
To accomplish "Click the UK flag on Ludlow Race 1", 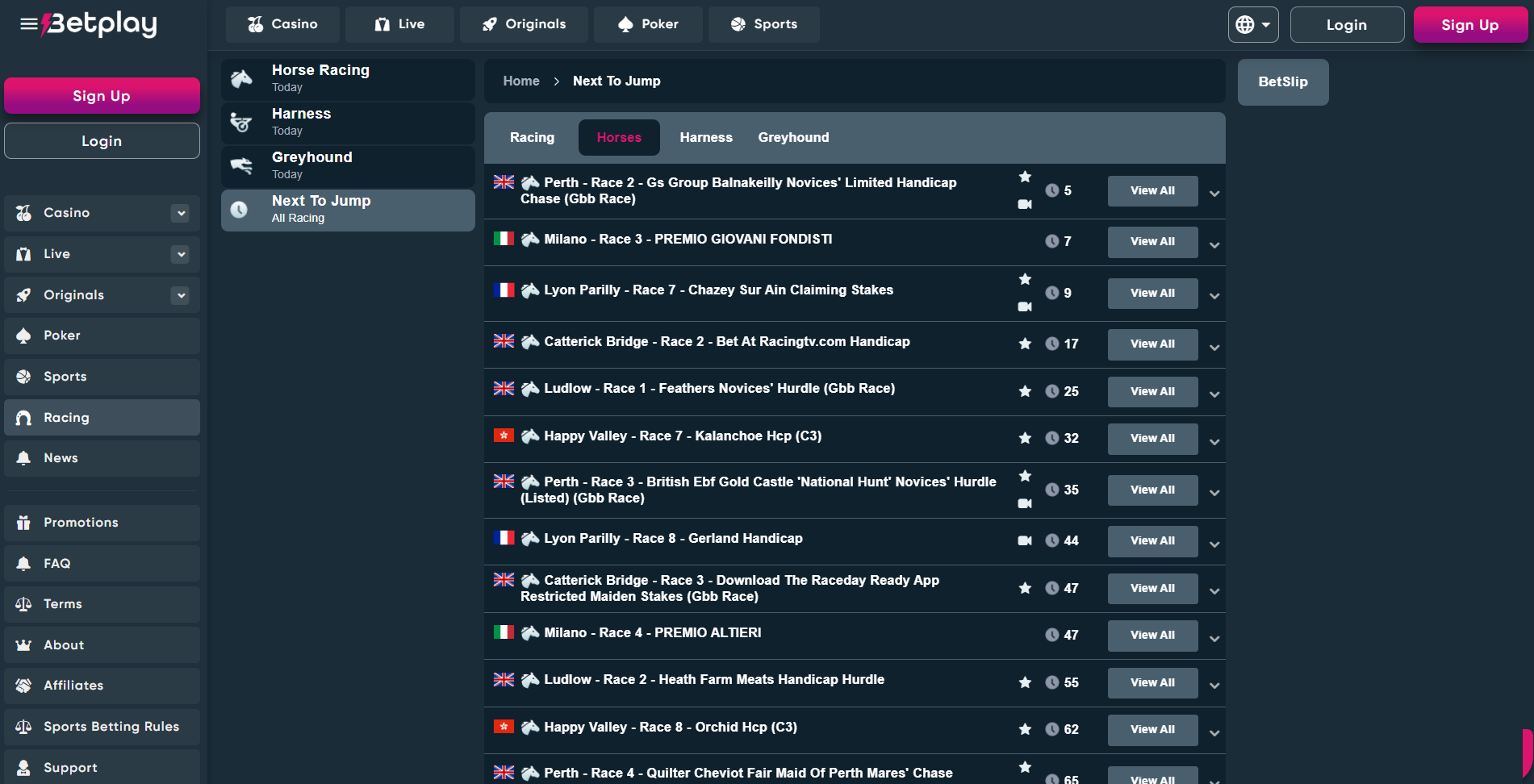I will click(x=504, y=388).
